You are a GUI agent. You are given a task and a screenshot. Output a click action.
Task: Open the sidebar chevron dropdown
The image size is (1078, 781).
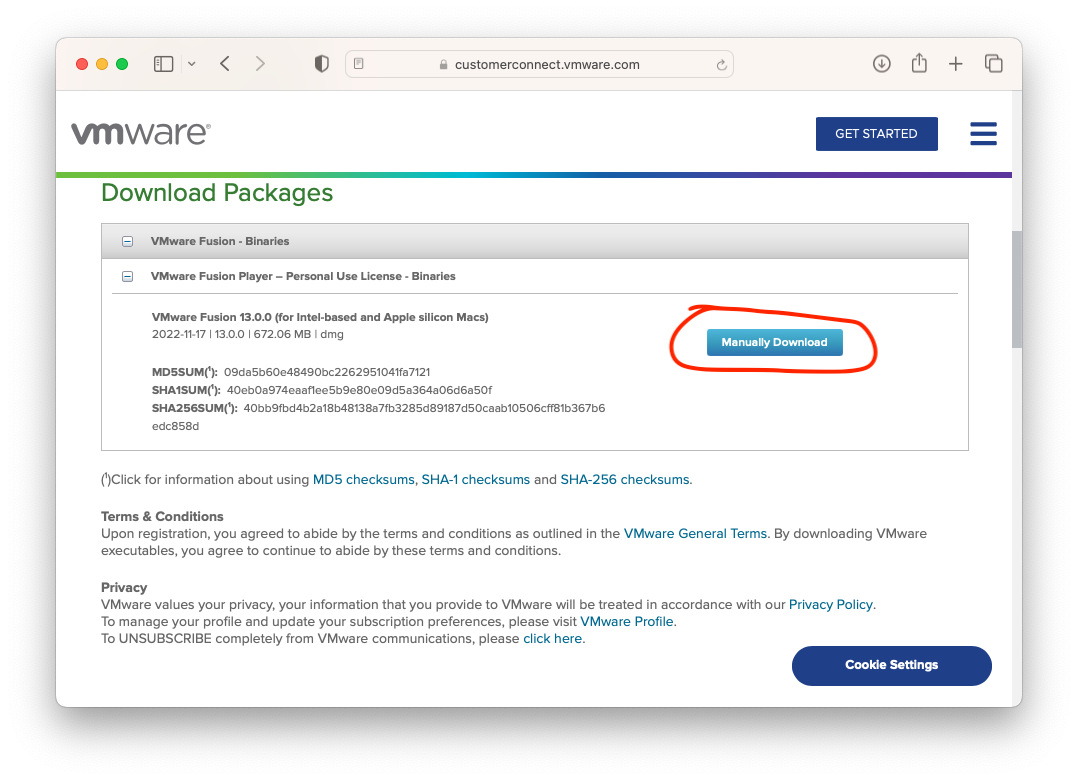pyautogui.click(x=191, y=63)
